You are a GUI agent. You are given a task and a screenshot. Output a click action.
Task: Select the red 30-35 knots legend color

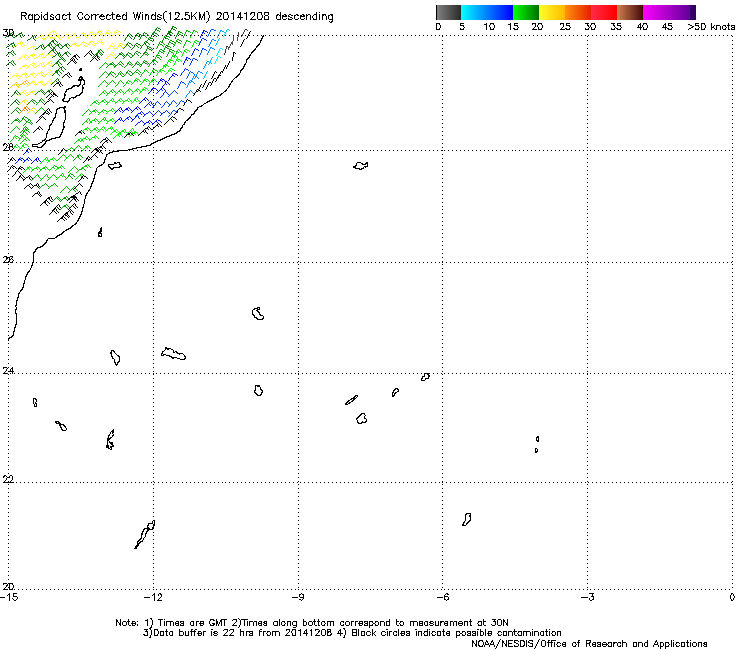(x=604, y=12)
